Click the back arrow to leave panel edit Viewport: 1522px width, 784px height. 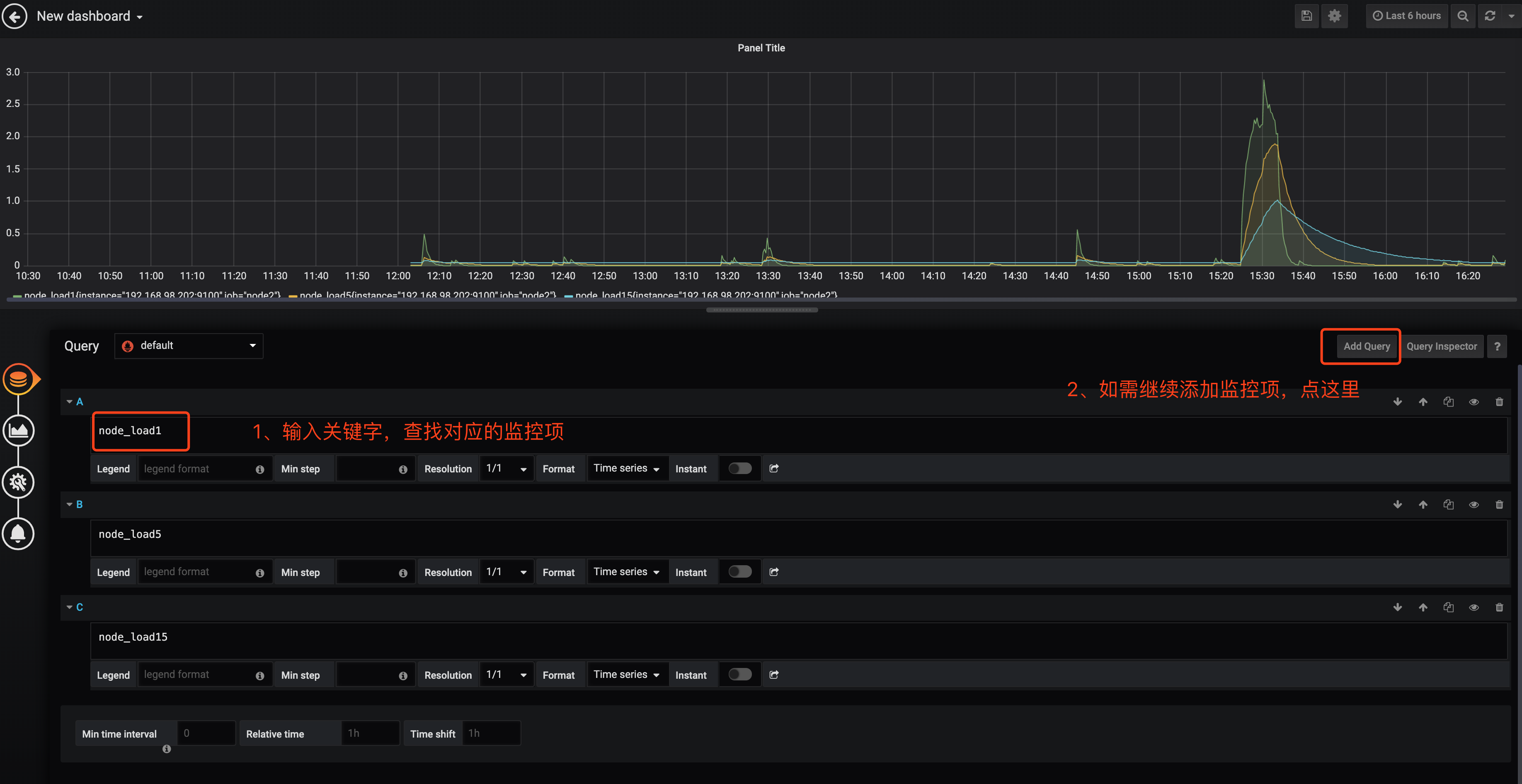pos(14,16)
